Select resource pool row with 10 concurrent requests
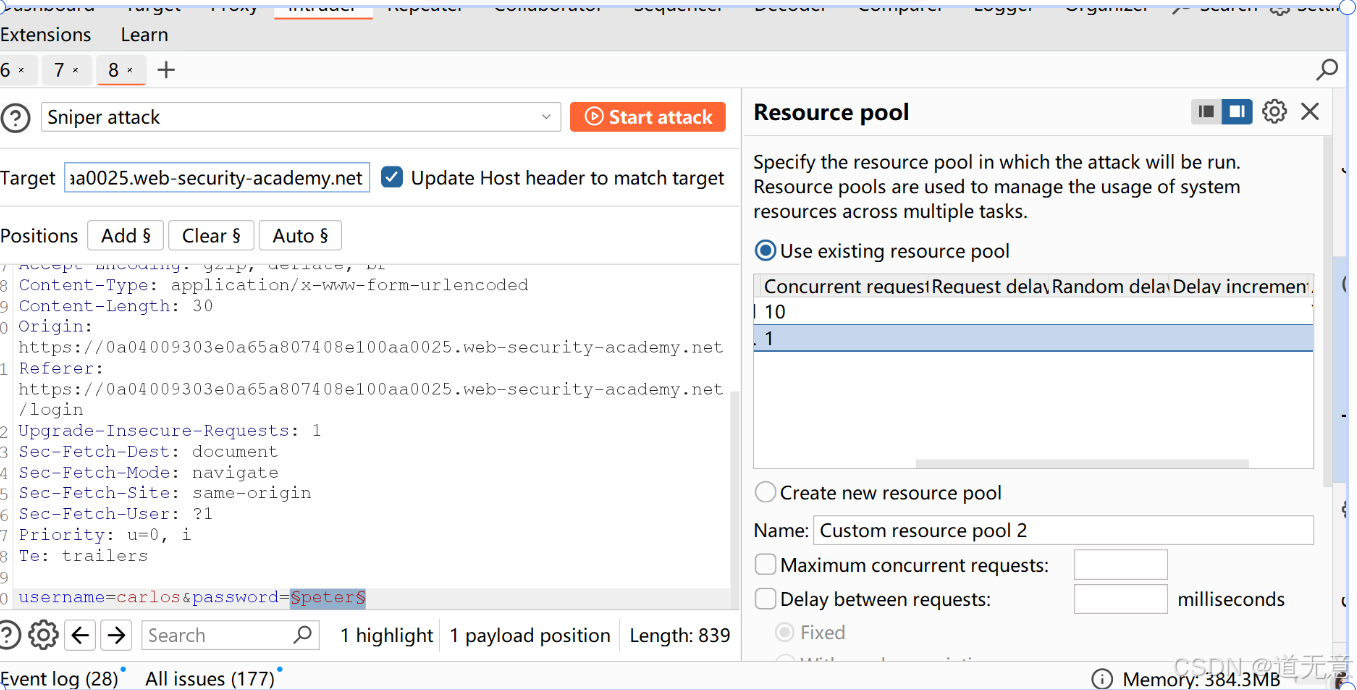Screen dimensions: 1357x690 1033,311
